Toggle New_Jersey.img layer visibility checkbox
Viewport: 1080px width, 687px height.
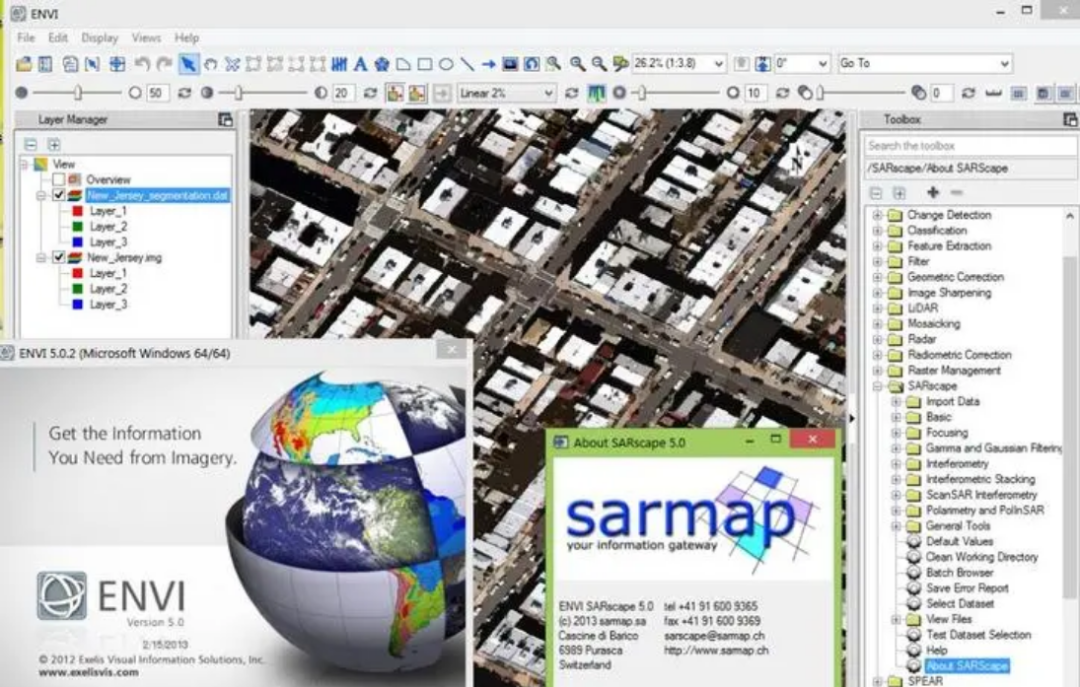pyautogui.click(x=59, y=258)
